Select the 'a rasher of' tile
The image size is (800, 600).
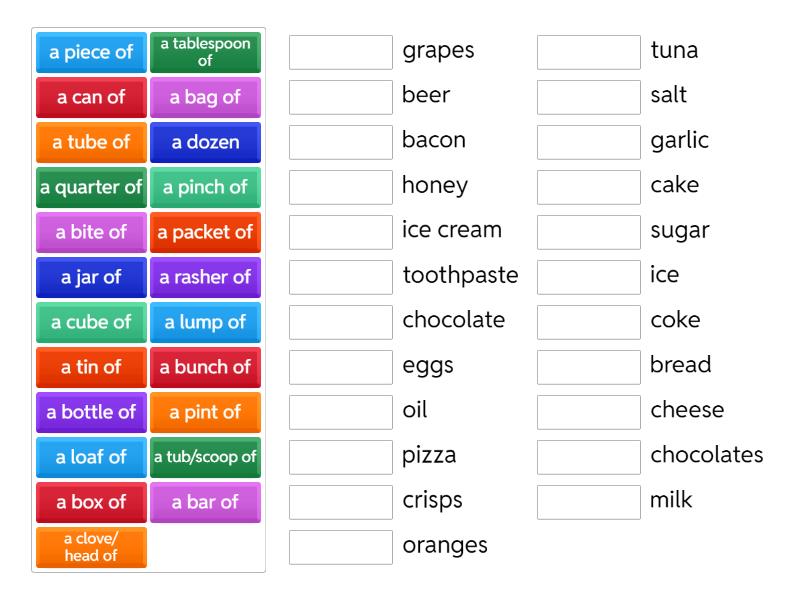tap(205, 278)
